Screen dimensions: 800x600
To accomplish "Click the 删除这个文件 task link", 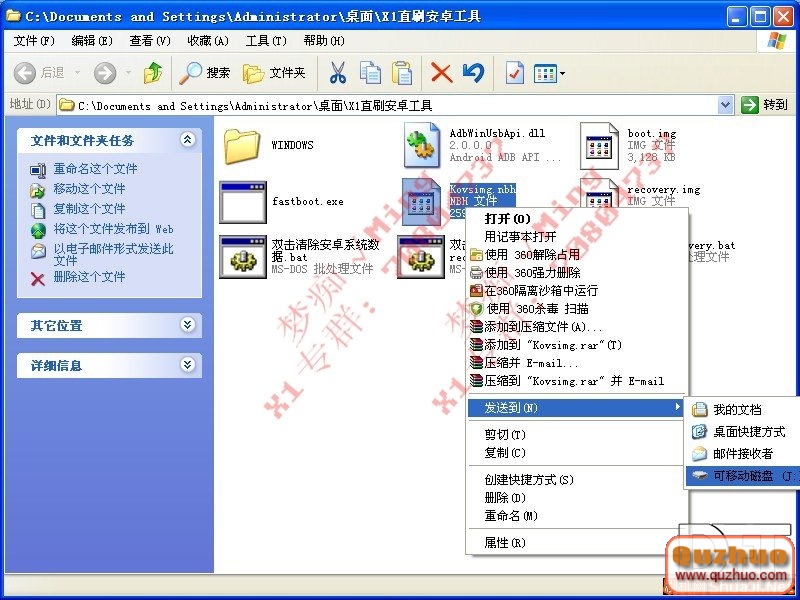I will pyautogui.click(x=89, y=277).
